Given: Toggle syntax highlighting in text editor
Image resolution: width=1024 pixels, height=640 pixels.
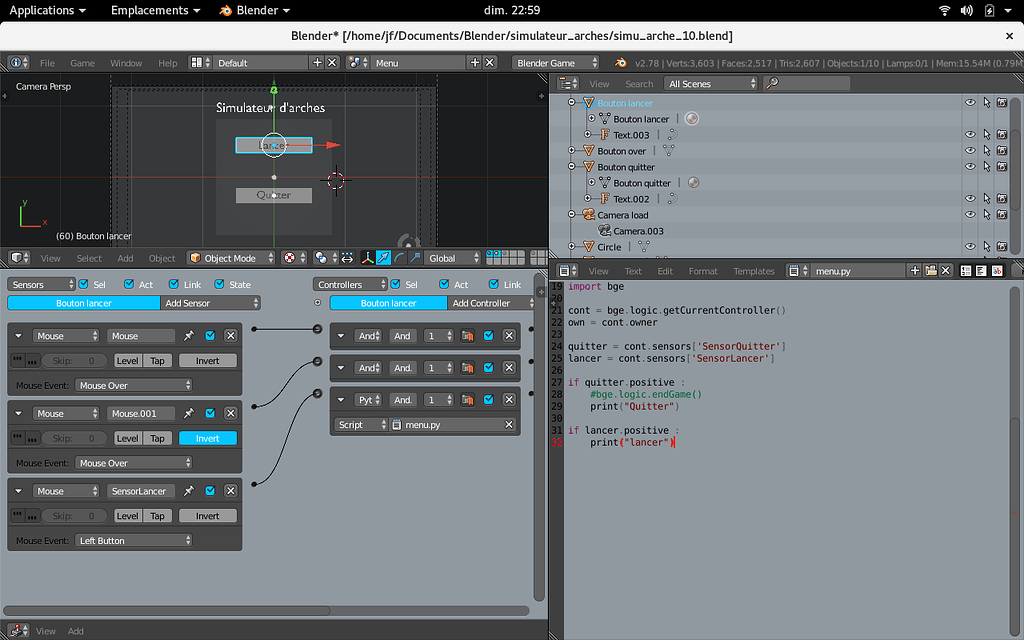Looking at the screenshot, I should click(x=997, y=271).
